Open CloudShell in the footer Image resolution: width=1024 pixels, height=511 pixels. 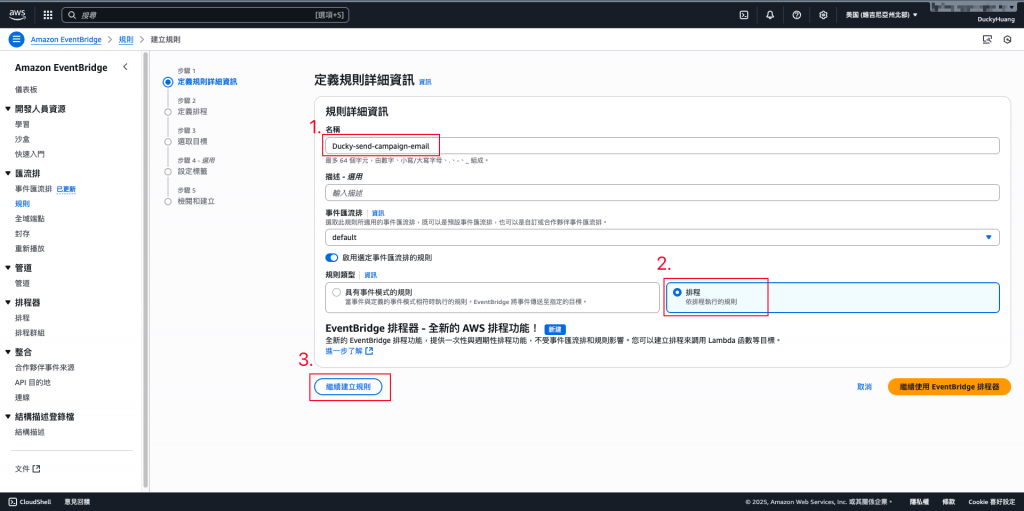[x=28, y=502]
